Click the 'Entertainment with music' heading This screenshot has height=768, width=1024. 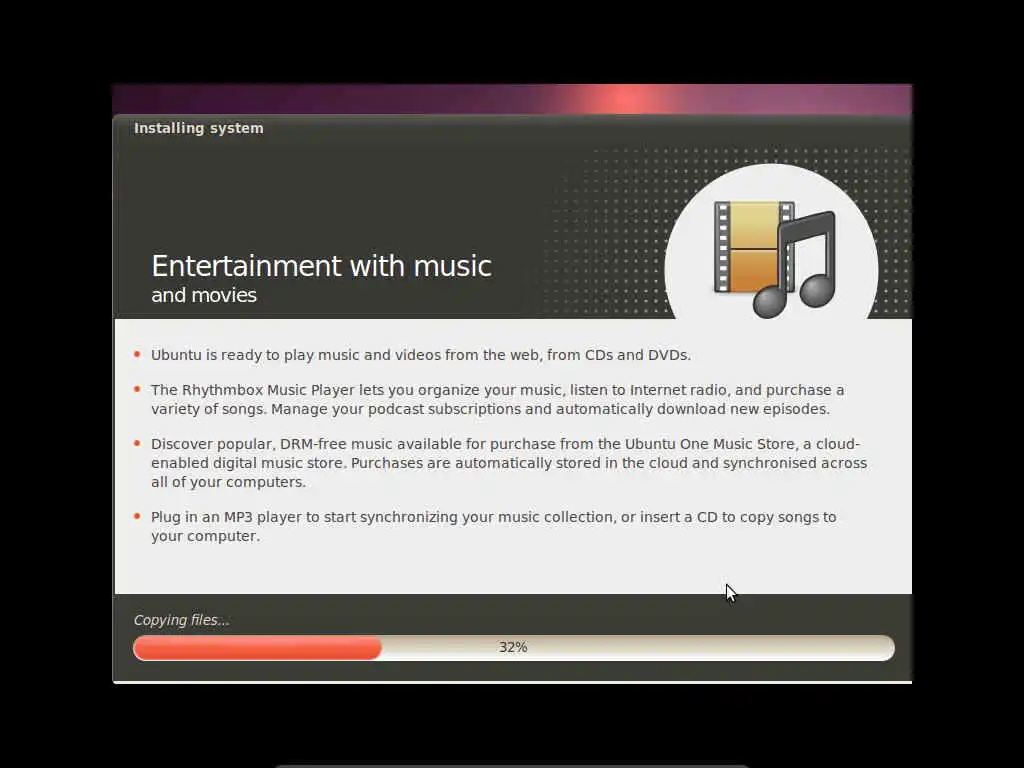tap(321, 266)
